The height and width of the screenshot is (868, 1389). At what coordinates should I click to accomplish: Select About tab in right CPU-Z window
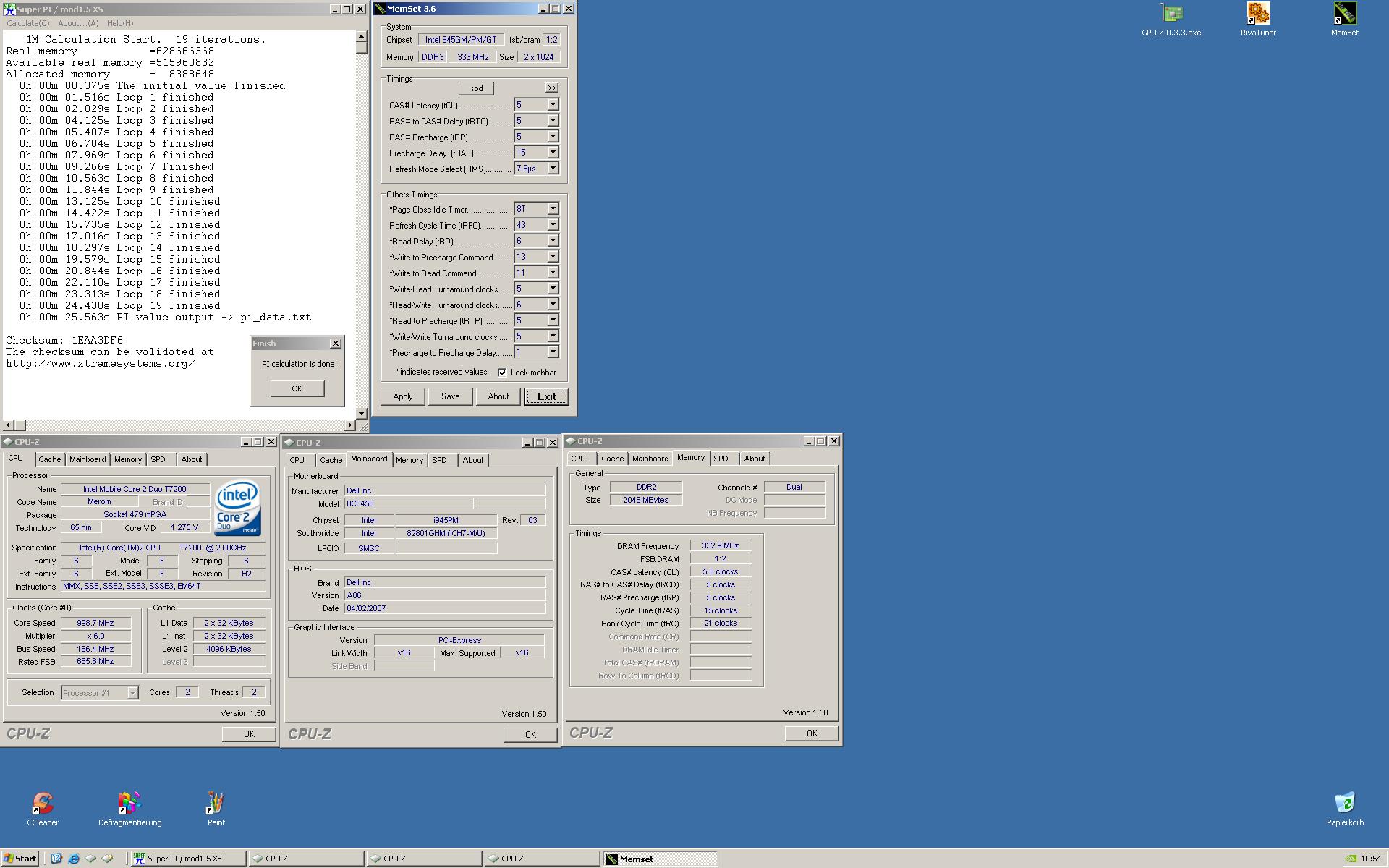755,459
